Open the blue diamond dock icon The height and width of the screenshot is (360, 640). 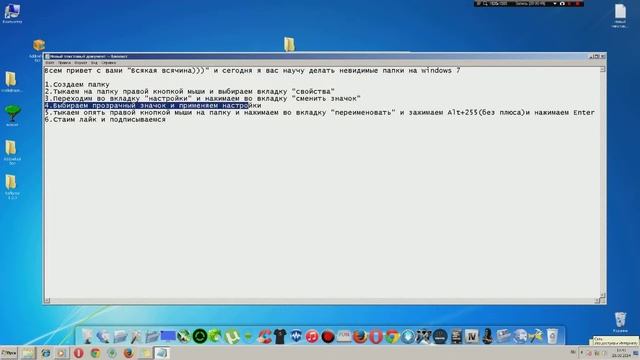pos(408,337)
